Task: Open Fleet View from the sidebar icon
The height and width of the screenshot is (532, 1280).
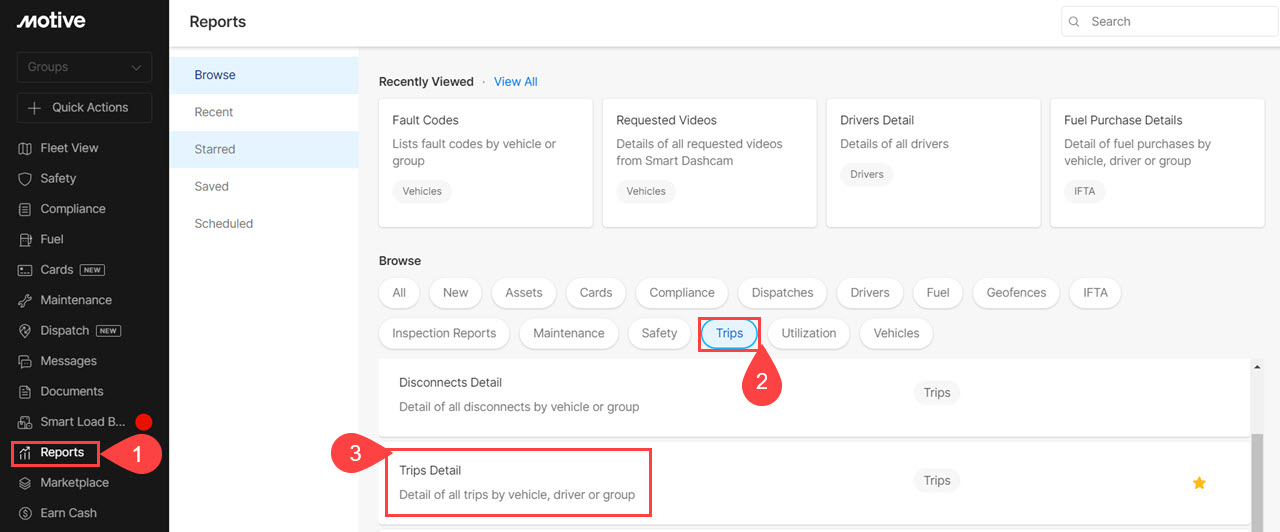Action: coord(26,148)
